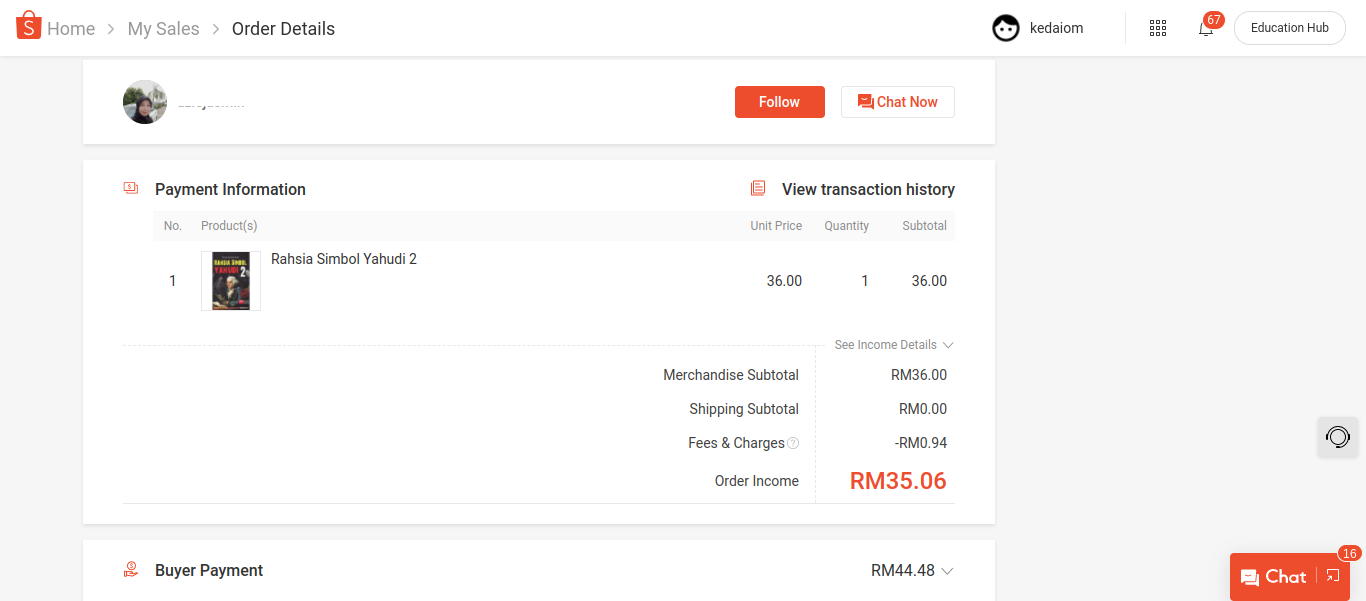
Task: Click the Shopee logo icon
Action: [x=29, y=26]
